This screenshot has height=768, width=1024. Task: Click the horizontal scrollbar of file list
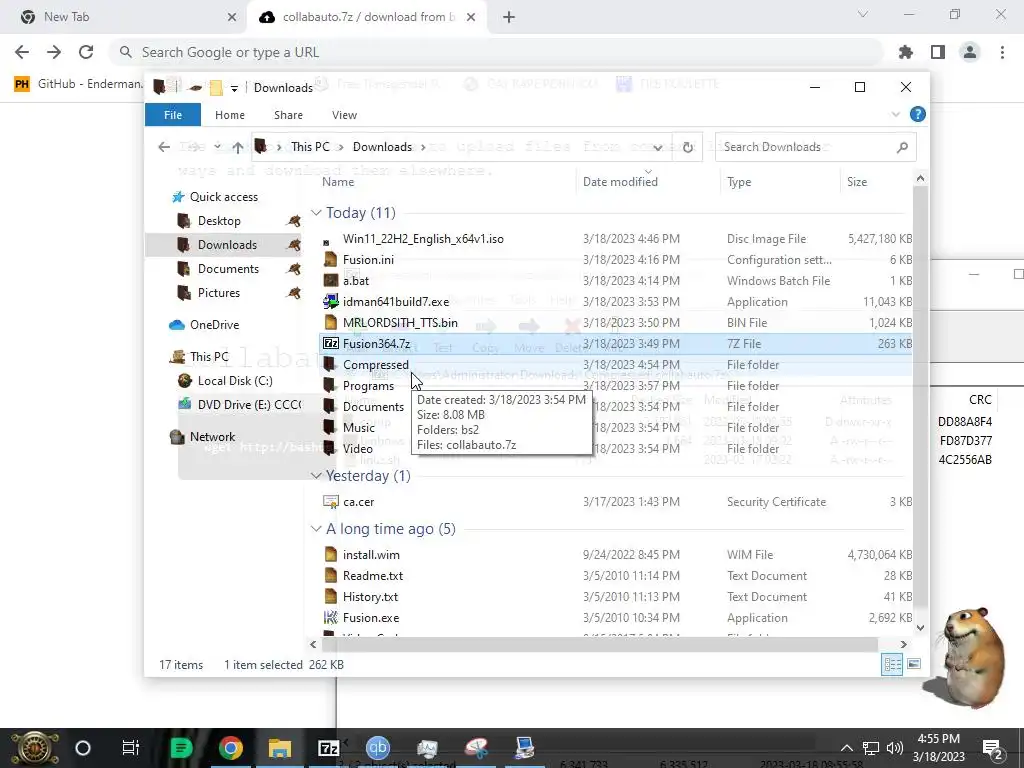pyautogui.click(x=600, y=645)
